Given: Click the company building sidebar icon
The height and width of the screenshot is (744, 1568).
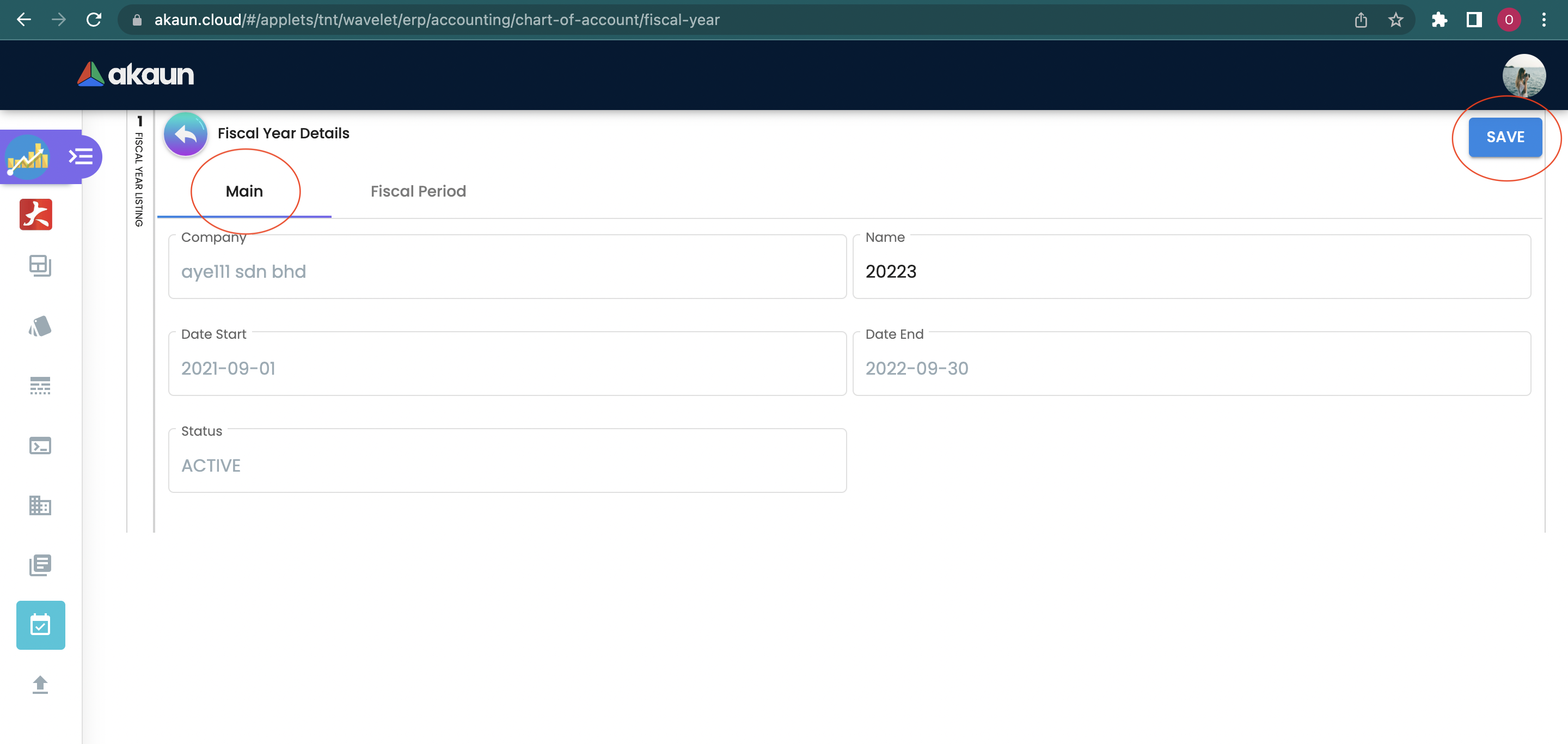Looking at the screenshot, I should (40, 505).
